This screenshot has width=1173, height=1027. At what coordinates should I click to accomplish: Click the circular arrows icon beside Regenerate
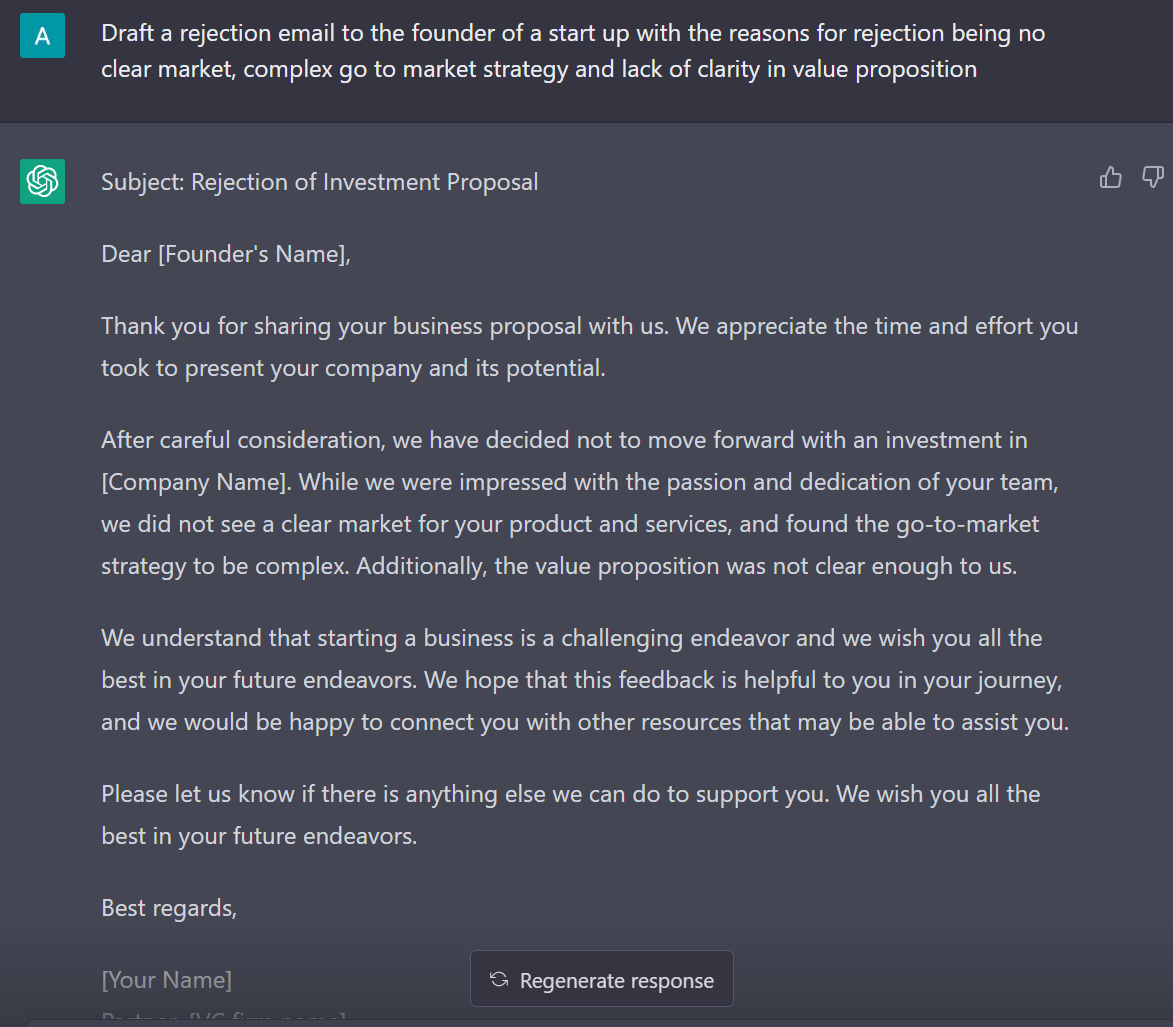(499, 980)
